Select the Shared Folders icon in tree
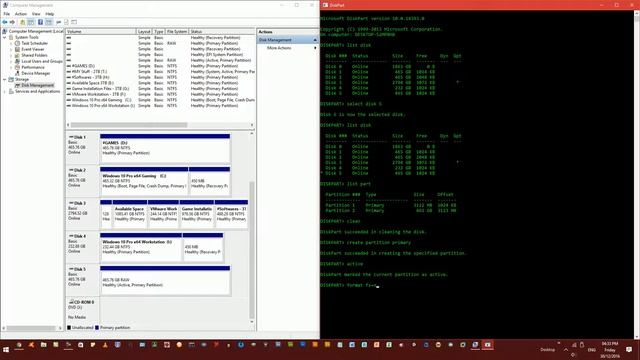The width and height of the screenshot is (640, 360). [x=18, y=55]
